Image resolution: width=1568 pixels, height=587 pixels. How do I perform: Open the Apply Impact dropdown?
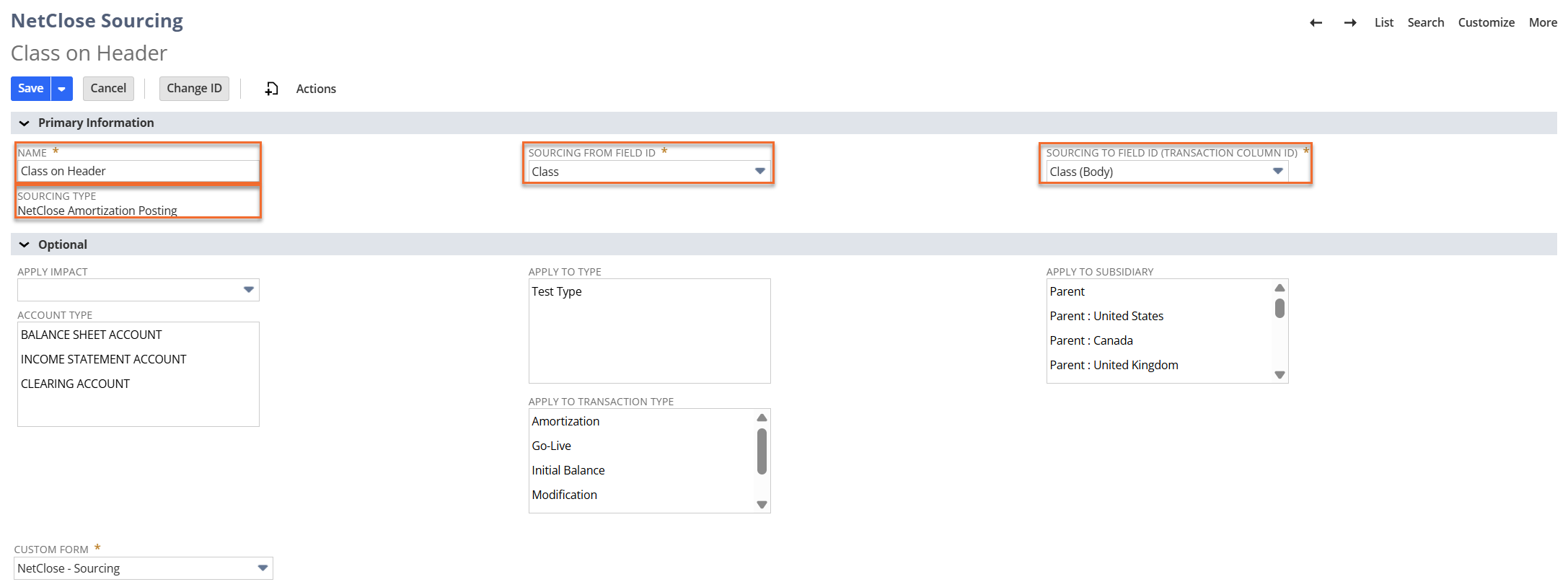[x=248, y=290]
